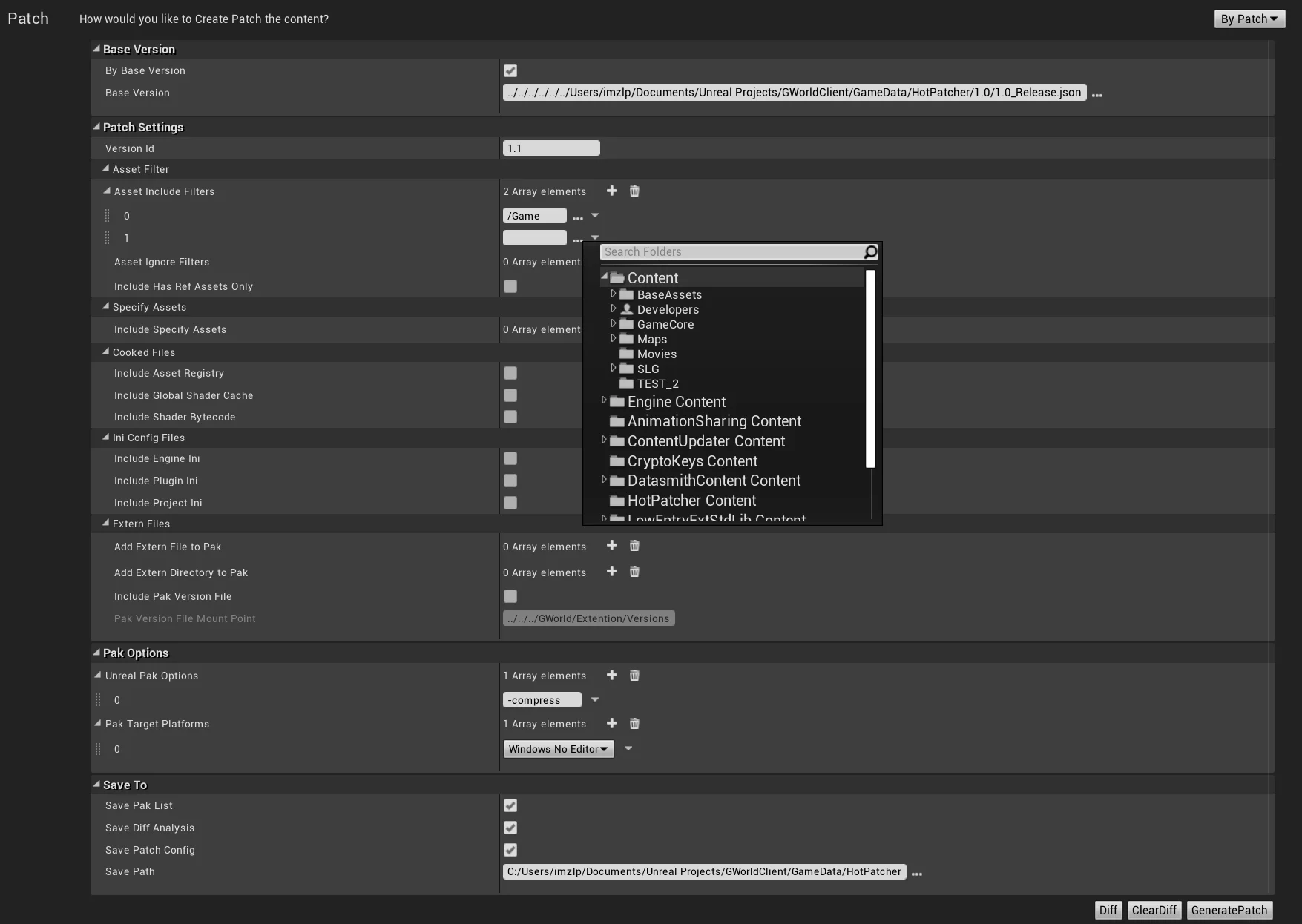Disable Save Diff Analysis option
Viewport: 1302px width, 924px height.
(510, 828)
